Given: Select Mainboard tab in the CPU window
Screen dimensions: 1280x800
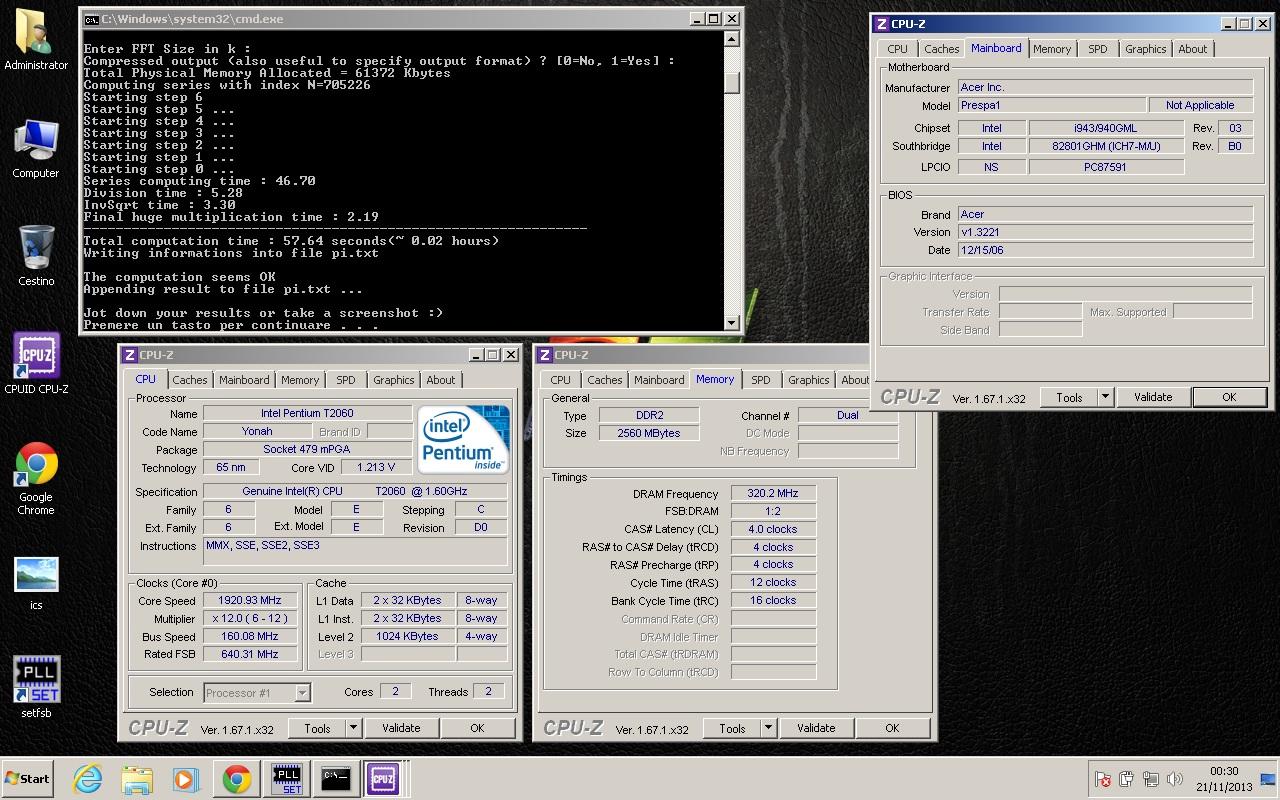Looking at the screenshot, I should coord(244,380).
